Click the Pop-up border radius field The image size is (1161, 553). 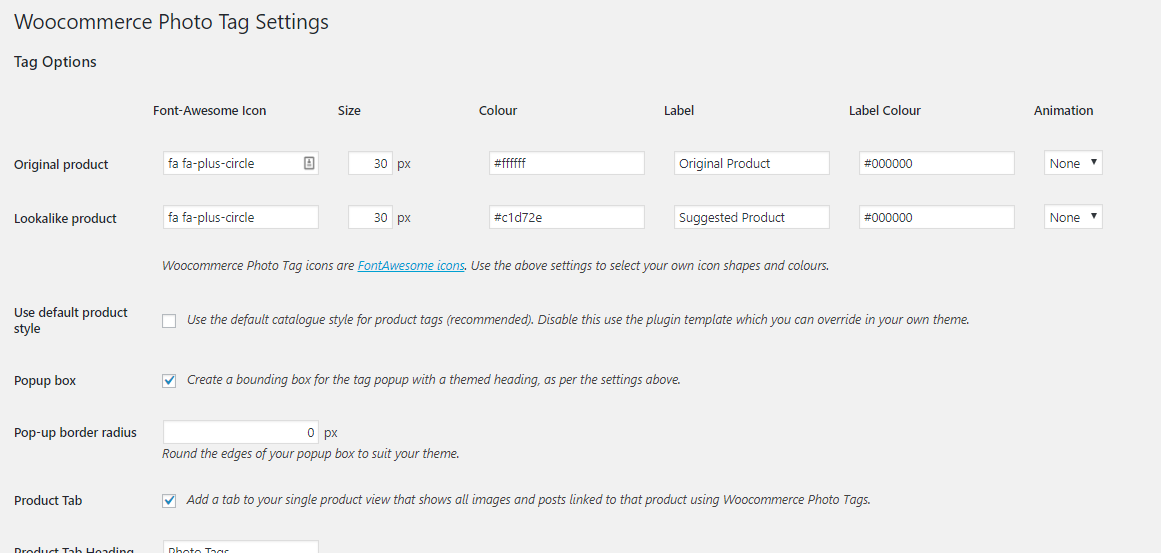pyautogui.click(x=241, y=432)
